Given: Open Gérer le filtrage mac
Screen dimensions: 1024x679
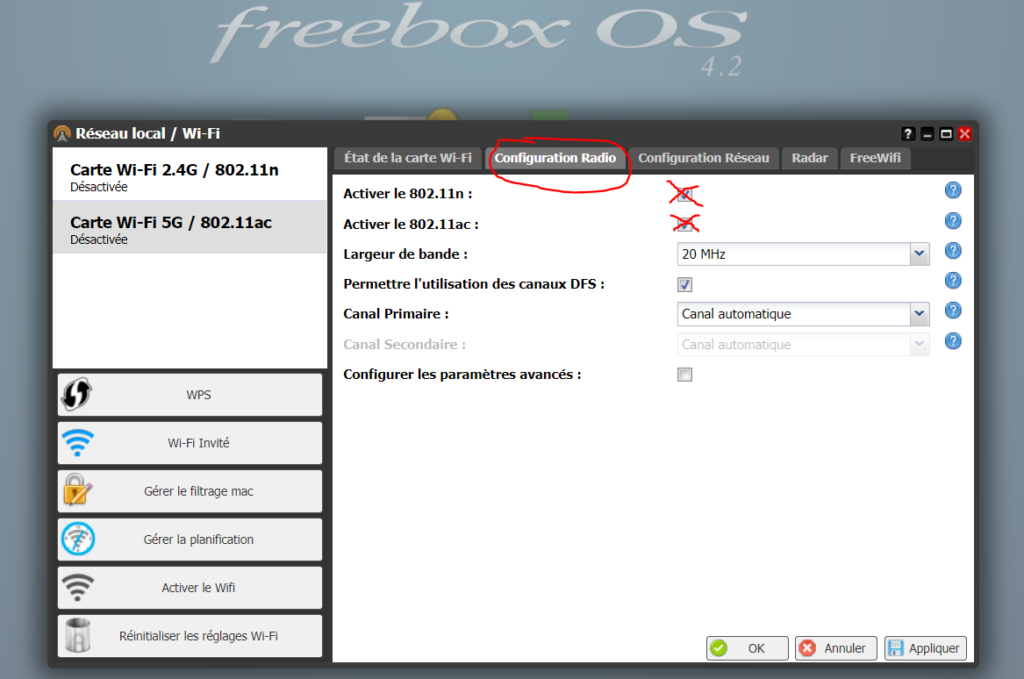Looking at the screenshot, I should pos(190,491).
